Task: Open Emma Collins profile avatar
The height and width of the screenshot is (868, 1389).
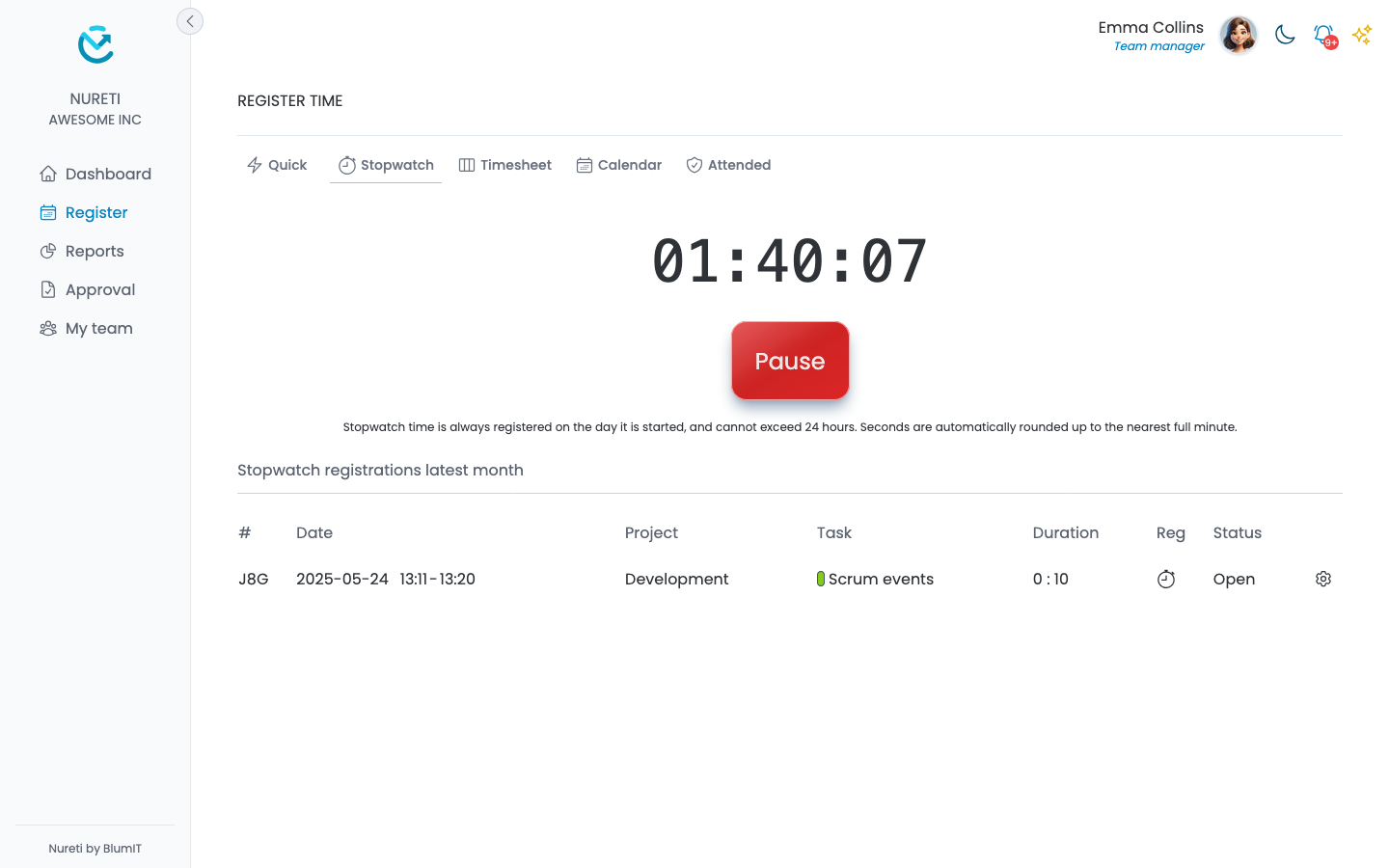Action: click(1239, 35)
